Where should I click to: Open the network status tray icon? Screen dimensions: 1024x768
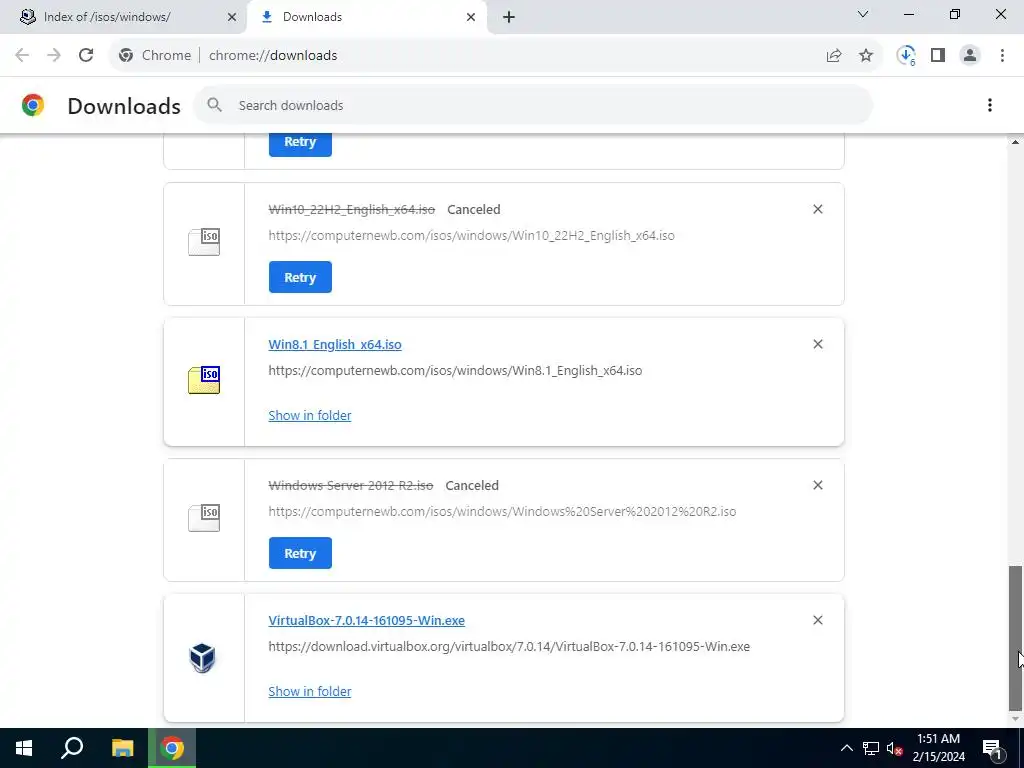click(x=871, y=748)
